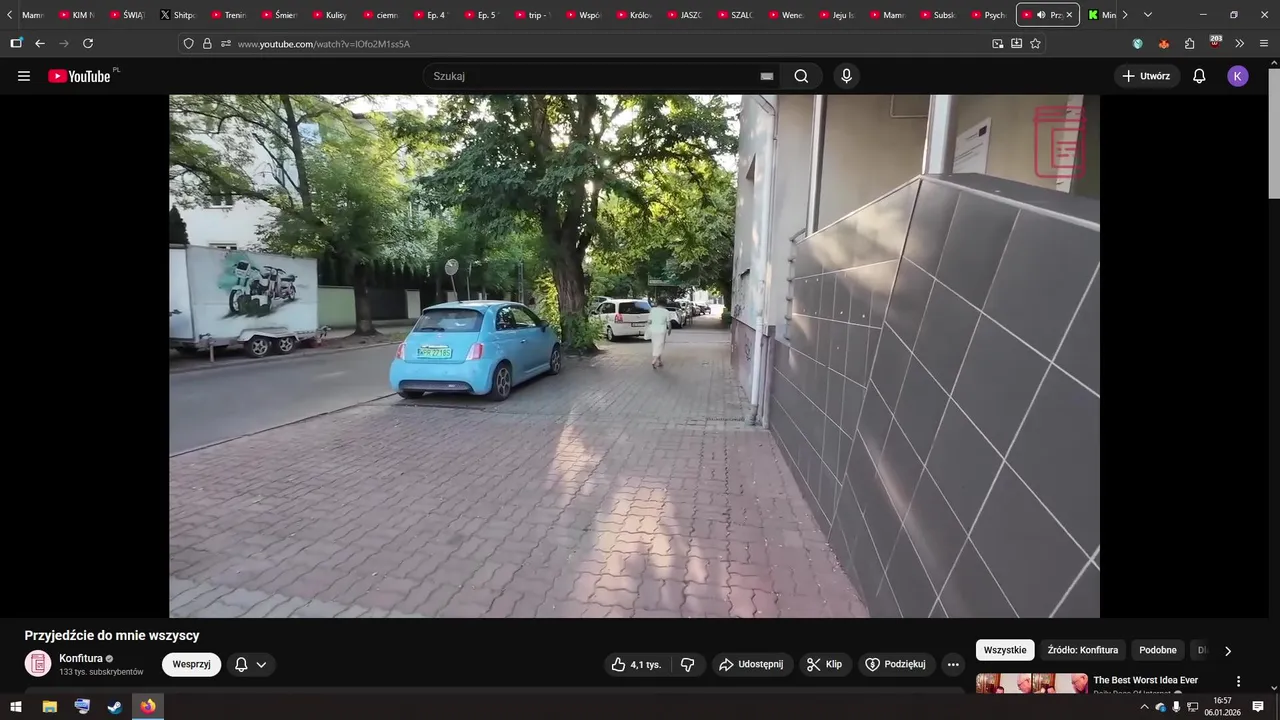Viewport: 1280px width, 720px height.
Task: Click the video player frame
Action: tap(634, 356)
